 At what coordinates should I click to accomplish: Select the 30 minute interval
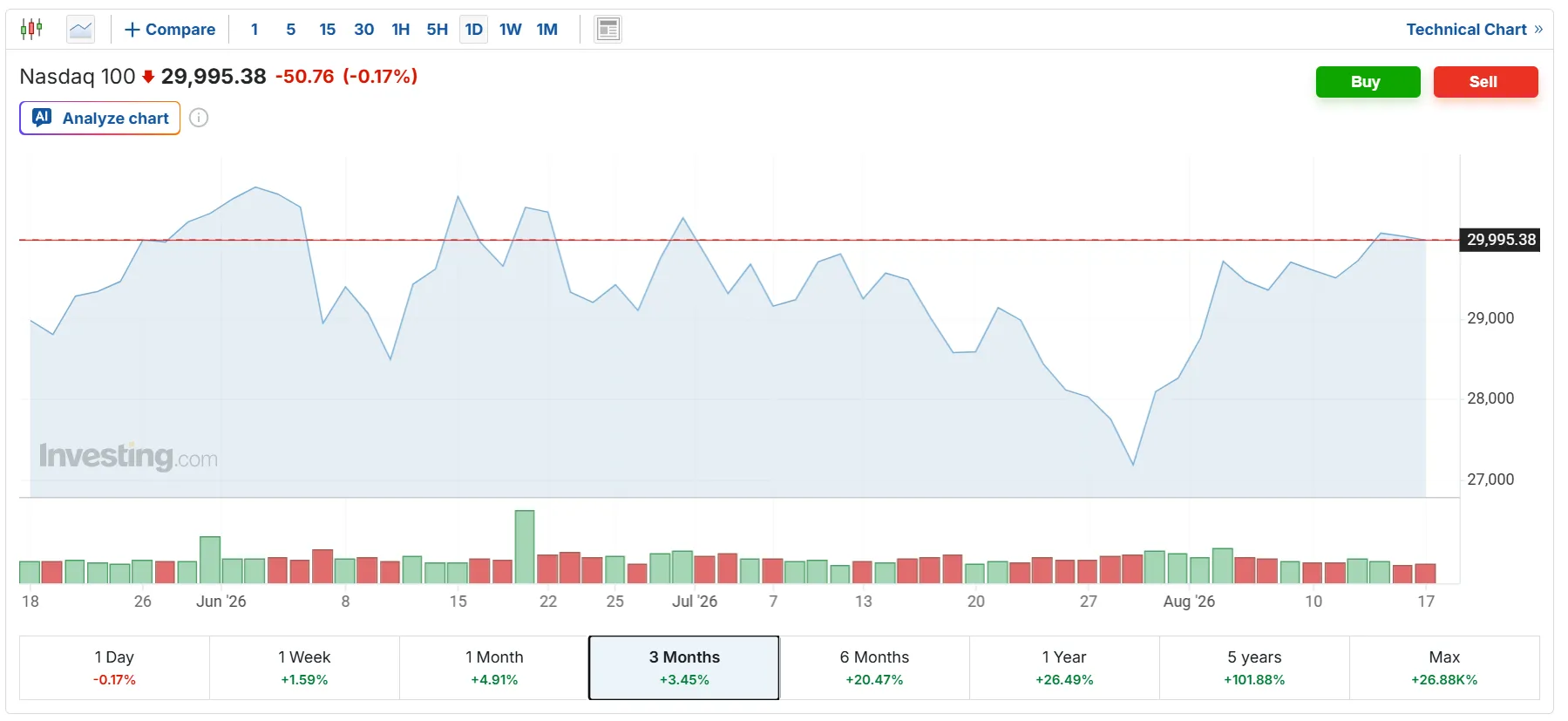pyautogui.click(x=364, y=30)
